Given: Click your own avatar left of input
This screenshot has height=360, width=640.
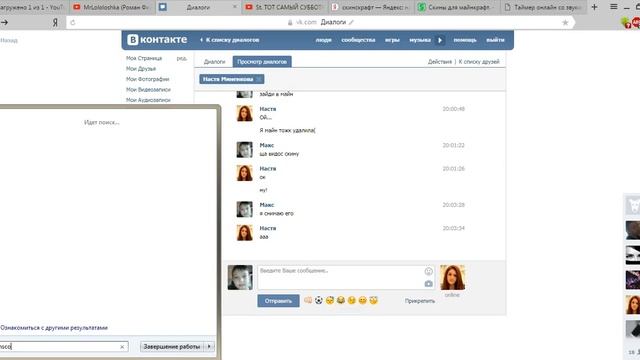Looking at the screenshot, I should click(x=240, y=277).
